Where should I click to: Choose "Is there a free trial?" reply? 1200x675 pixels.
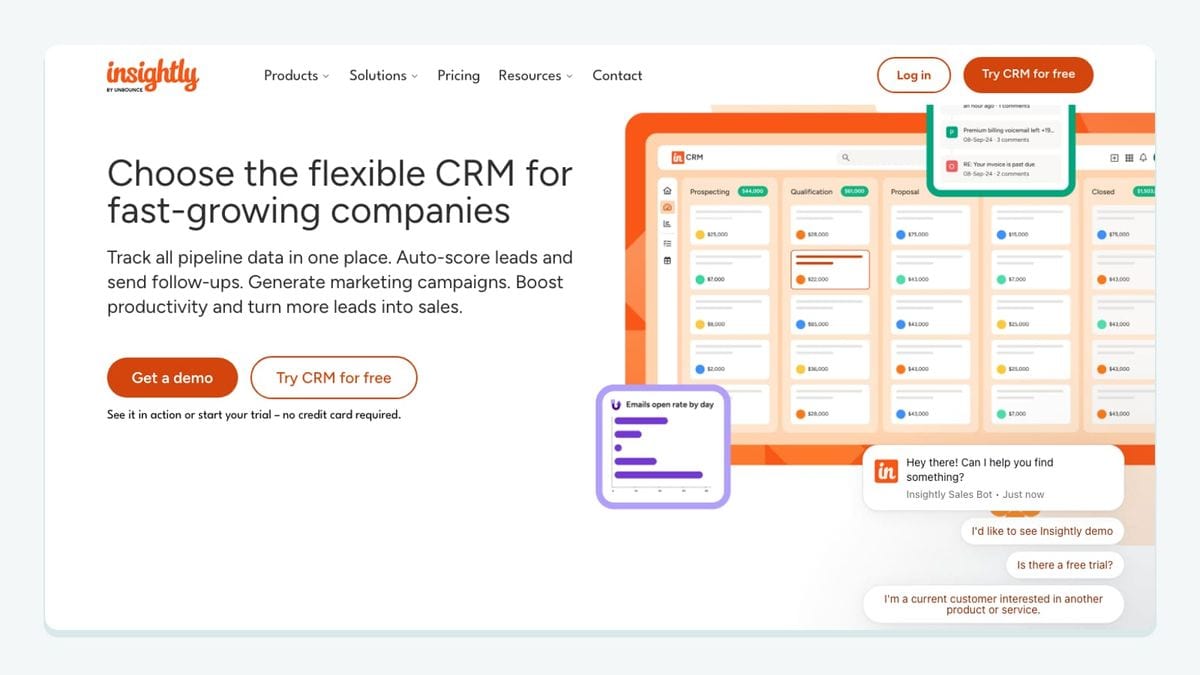1064,565
